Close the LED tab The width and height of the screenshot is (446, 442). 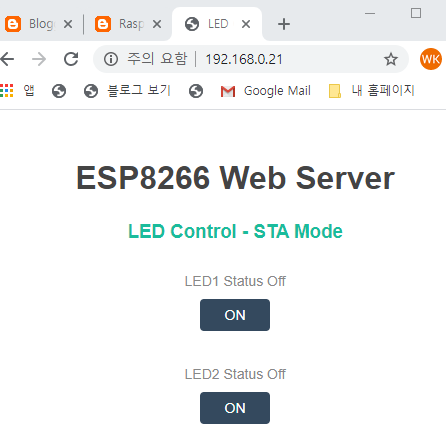246,24
